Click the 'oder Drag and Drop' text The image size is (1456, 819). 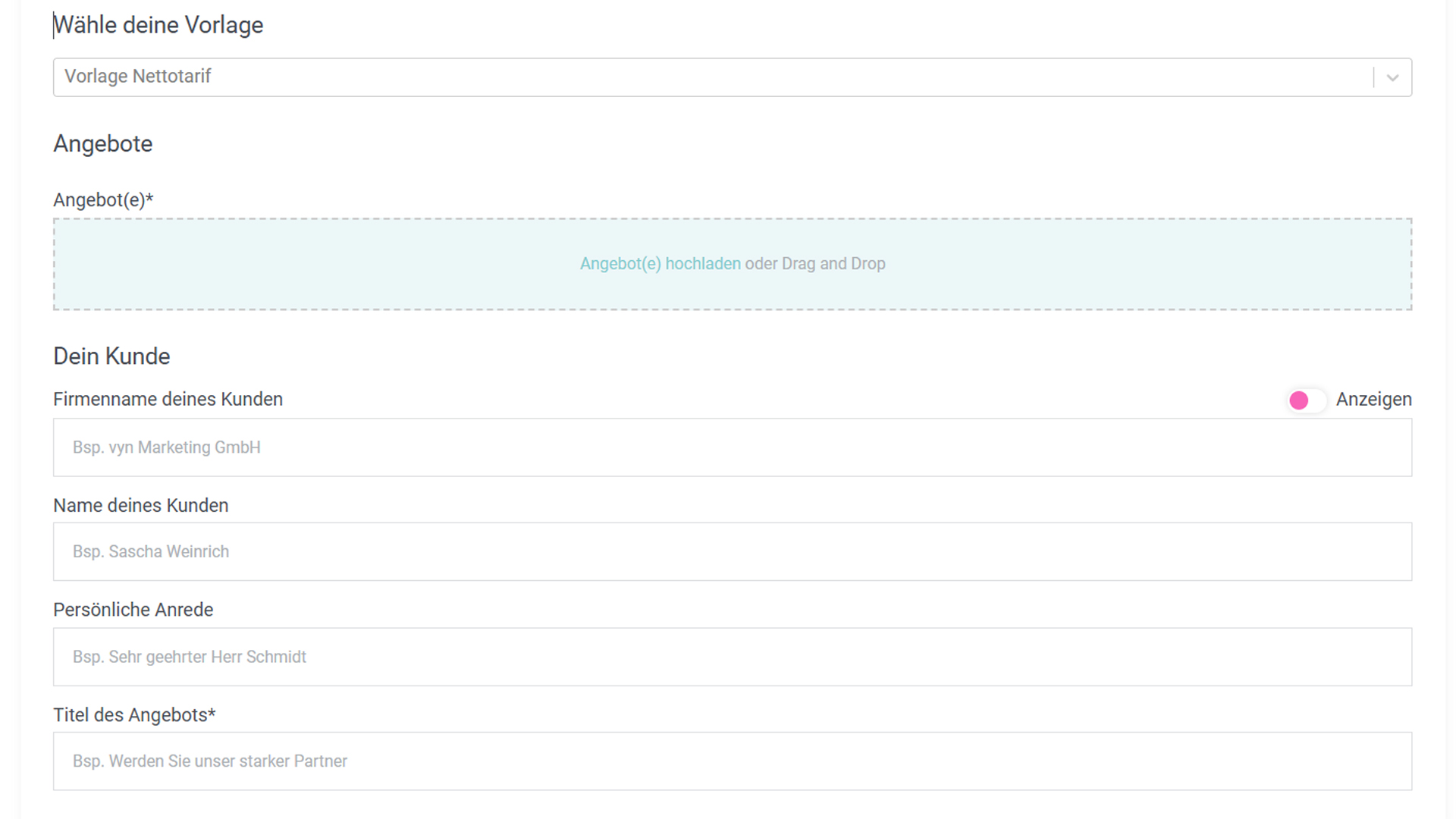(x=814, y=264)
